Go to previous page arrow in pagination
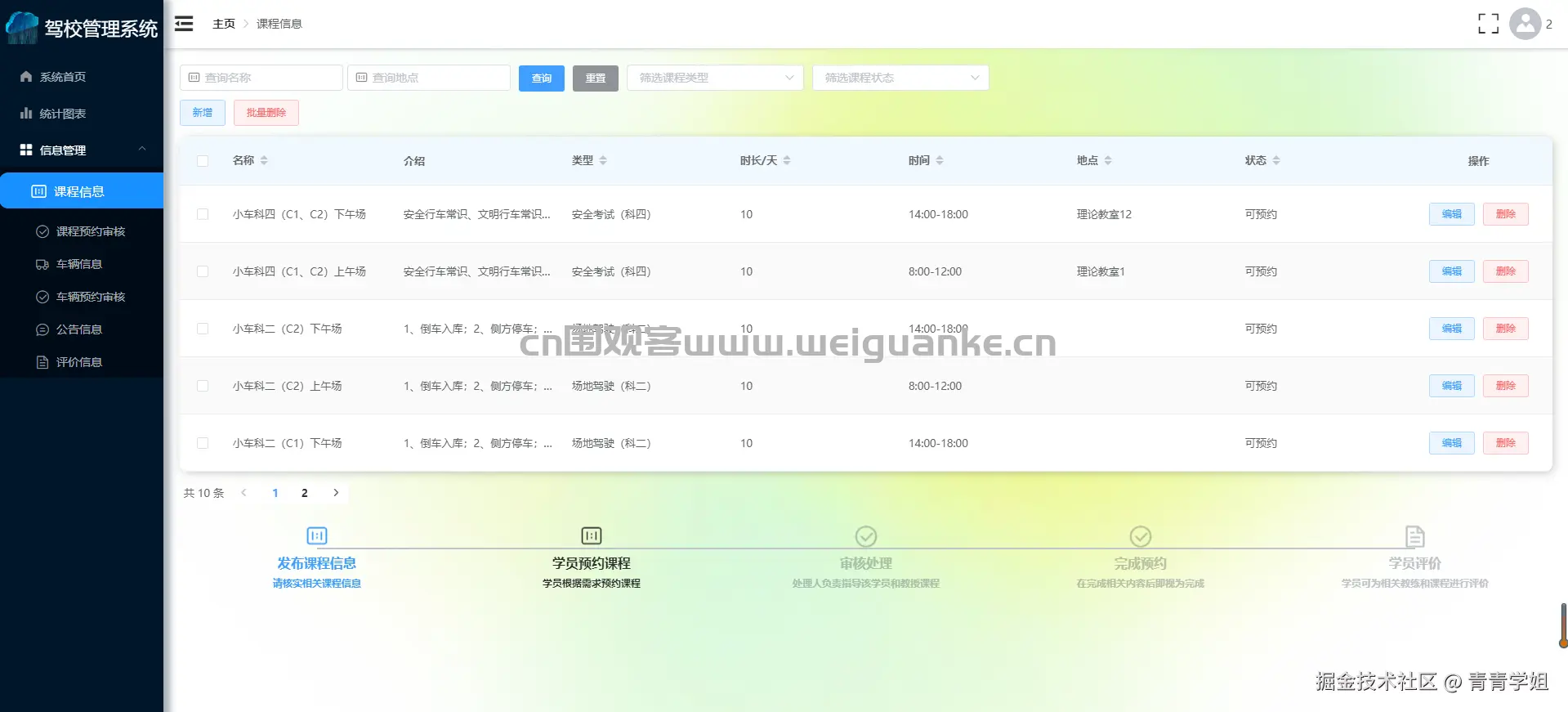1568x712 pixels. coord(243,492)
